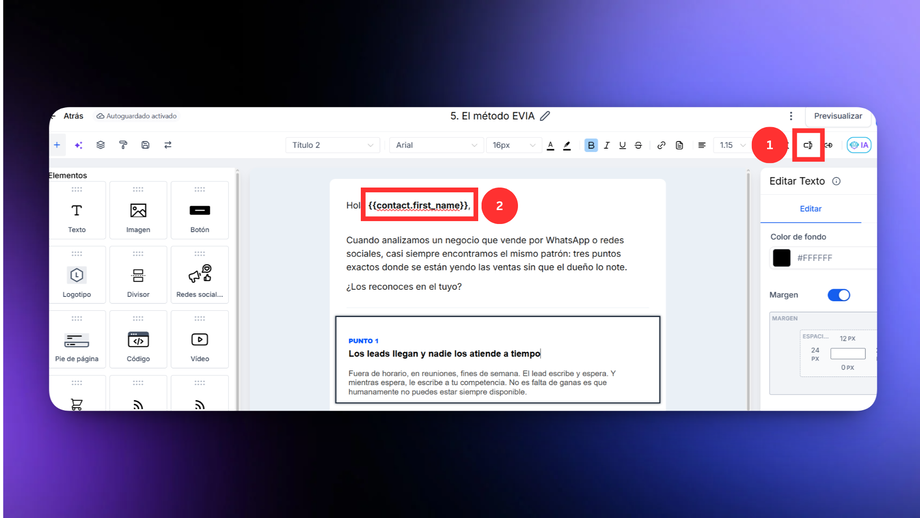Open the purple AI sparkles tool
The height and width of the screenshot is (518, 920).
click(x=79, y=145)
